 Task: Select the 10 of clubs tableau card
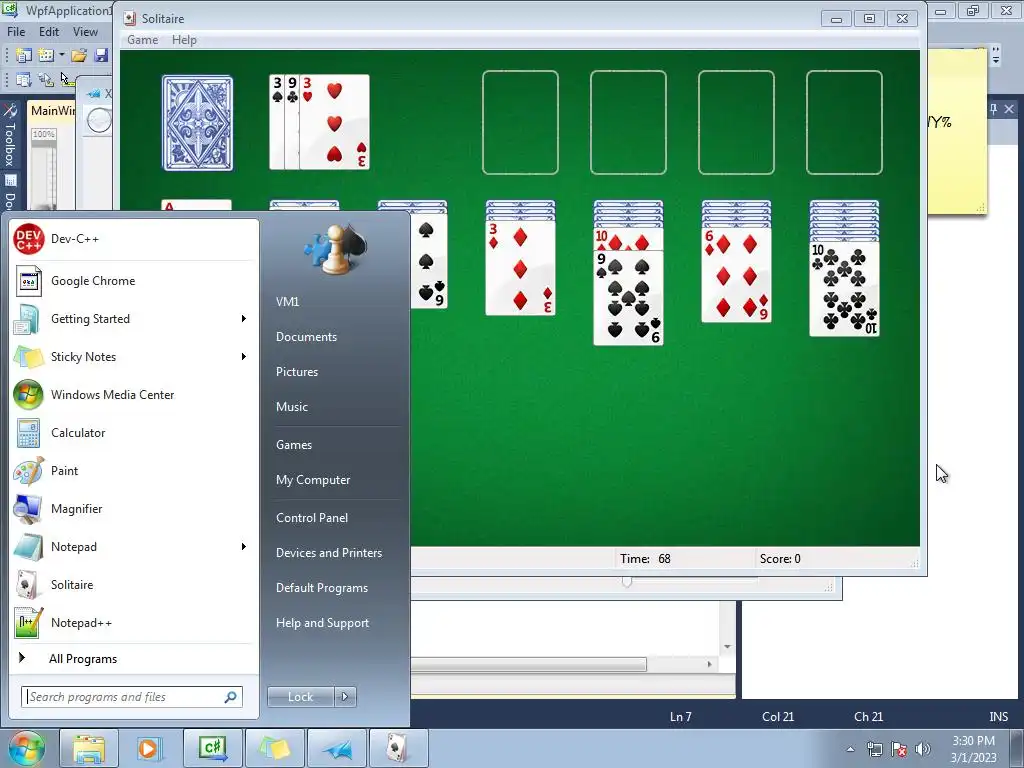coord(844,289)
